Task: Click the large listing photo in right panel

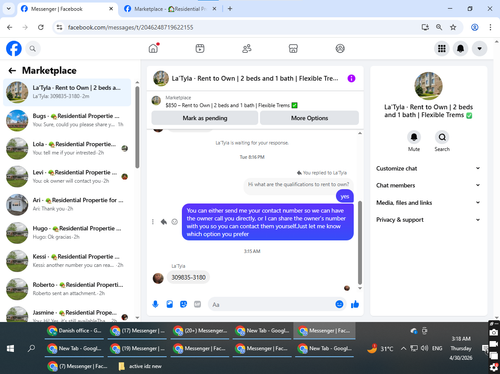Action: pyautogui.click(x=428, y=86)
